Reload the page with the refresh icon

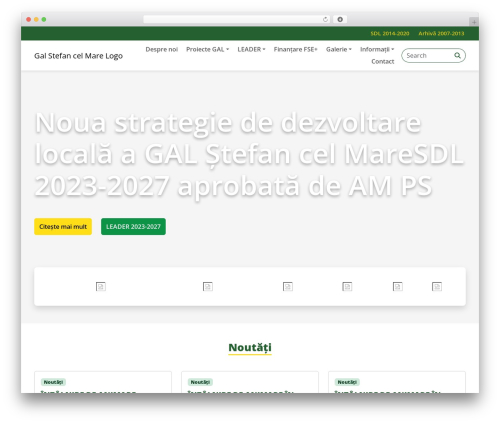pos(325,19)
